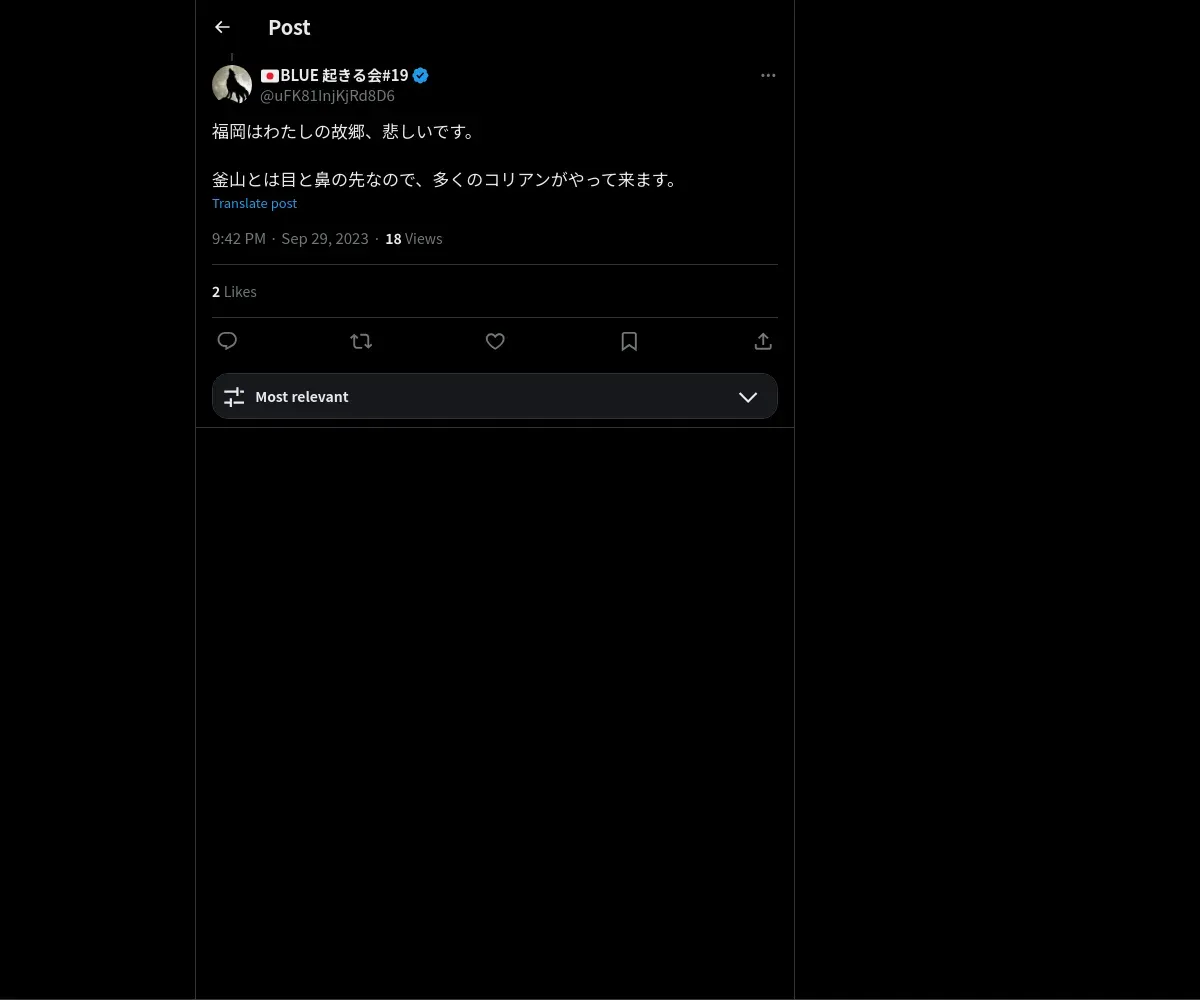This screenshot has width=1200, height=1000.
Task: View the 2 Likes list
Action: [234, 292]
